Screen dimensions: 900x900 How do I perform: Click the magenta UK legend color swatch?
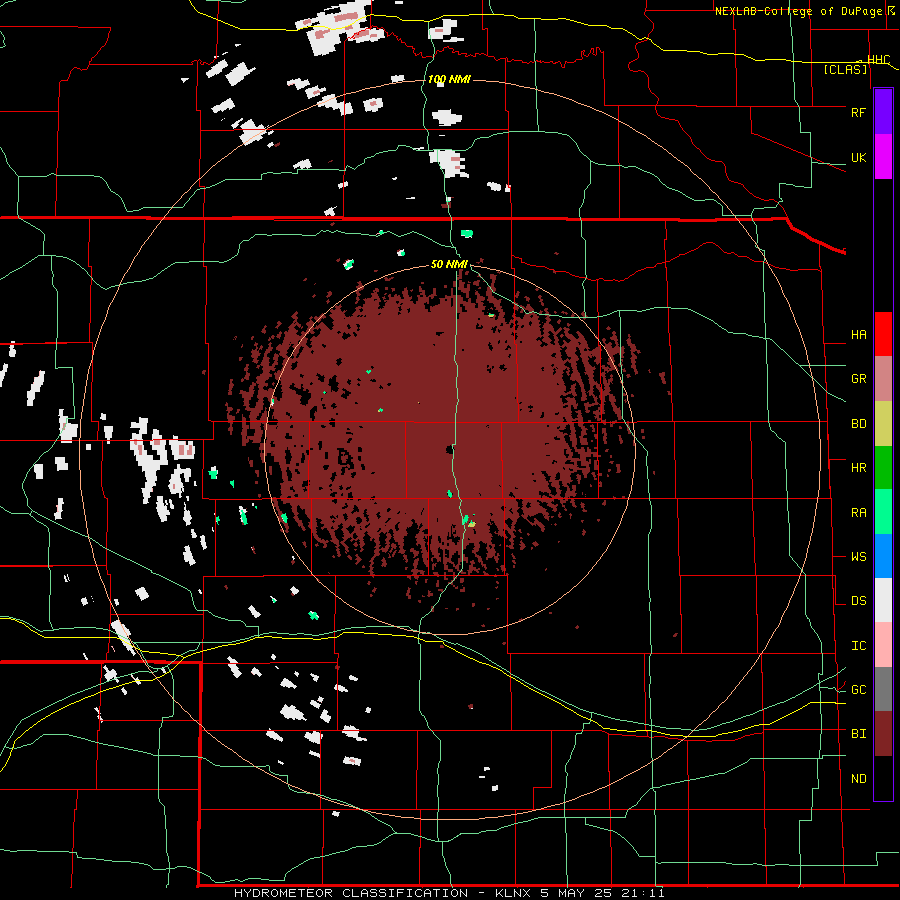pyautogui.click(x=883, y=156)
